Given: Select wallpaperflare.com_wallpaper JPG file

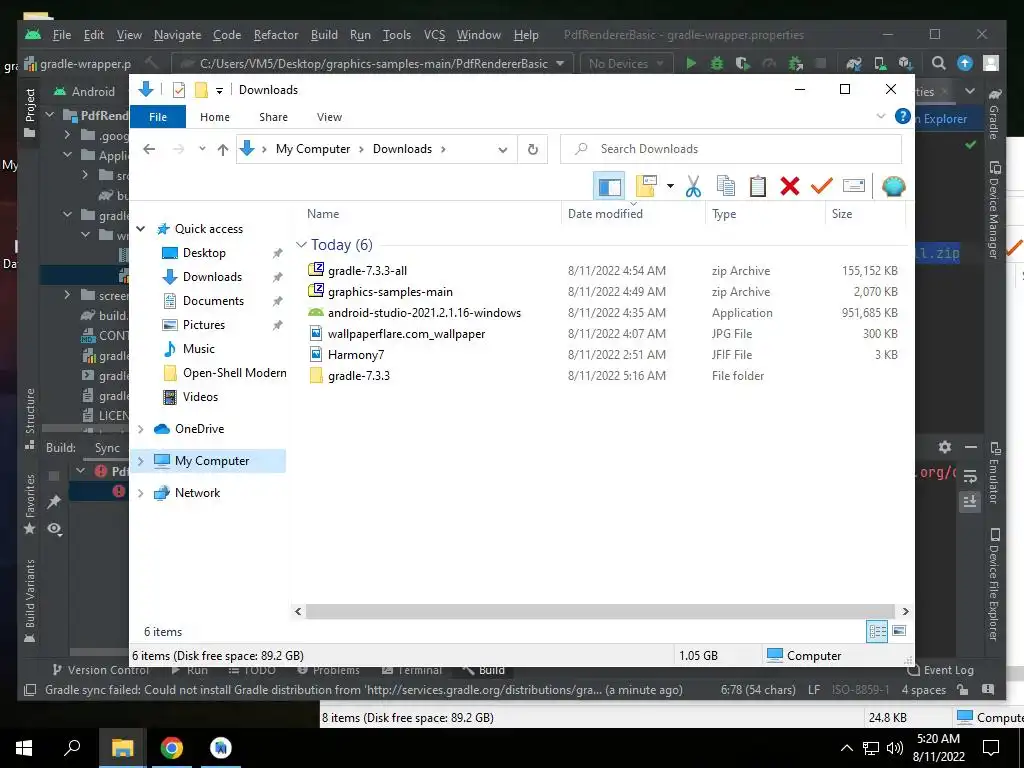Looking at the screenshot, I should (406, 334).
